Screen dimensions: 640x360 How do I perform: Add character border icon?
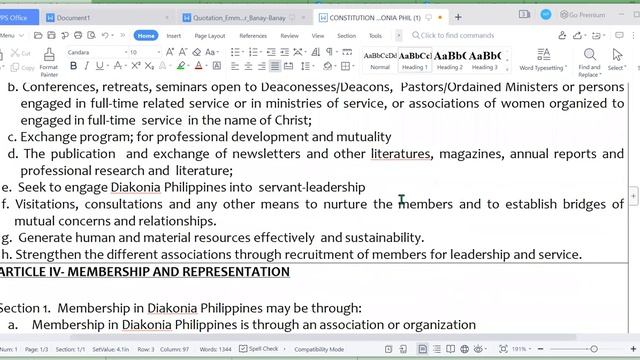pyautogui.click(x=217, y=66)
